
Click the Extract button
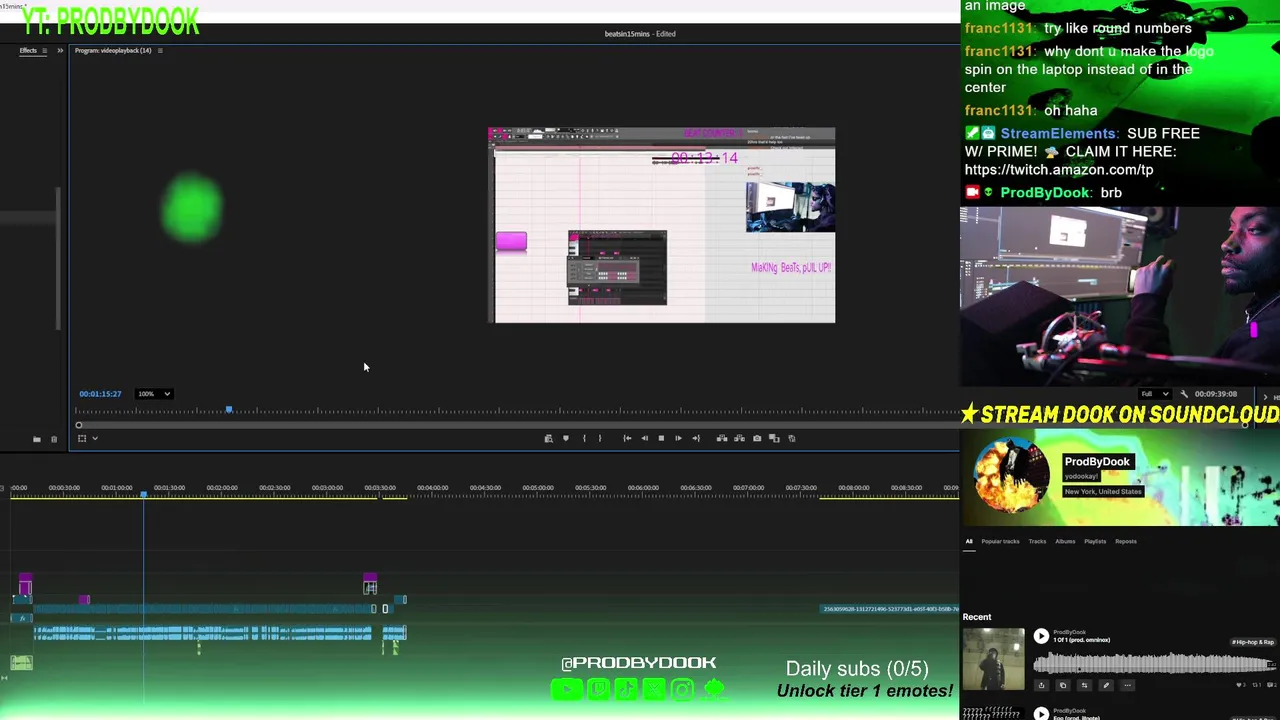coord(739,438)
